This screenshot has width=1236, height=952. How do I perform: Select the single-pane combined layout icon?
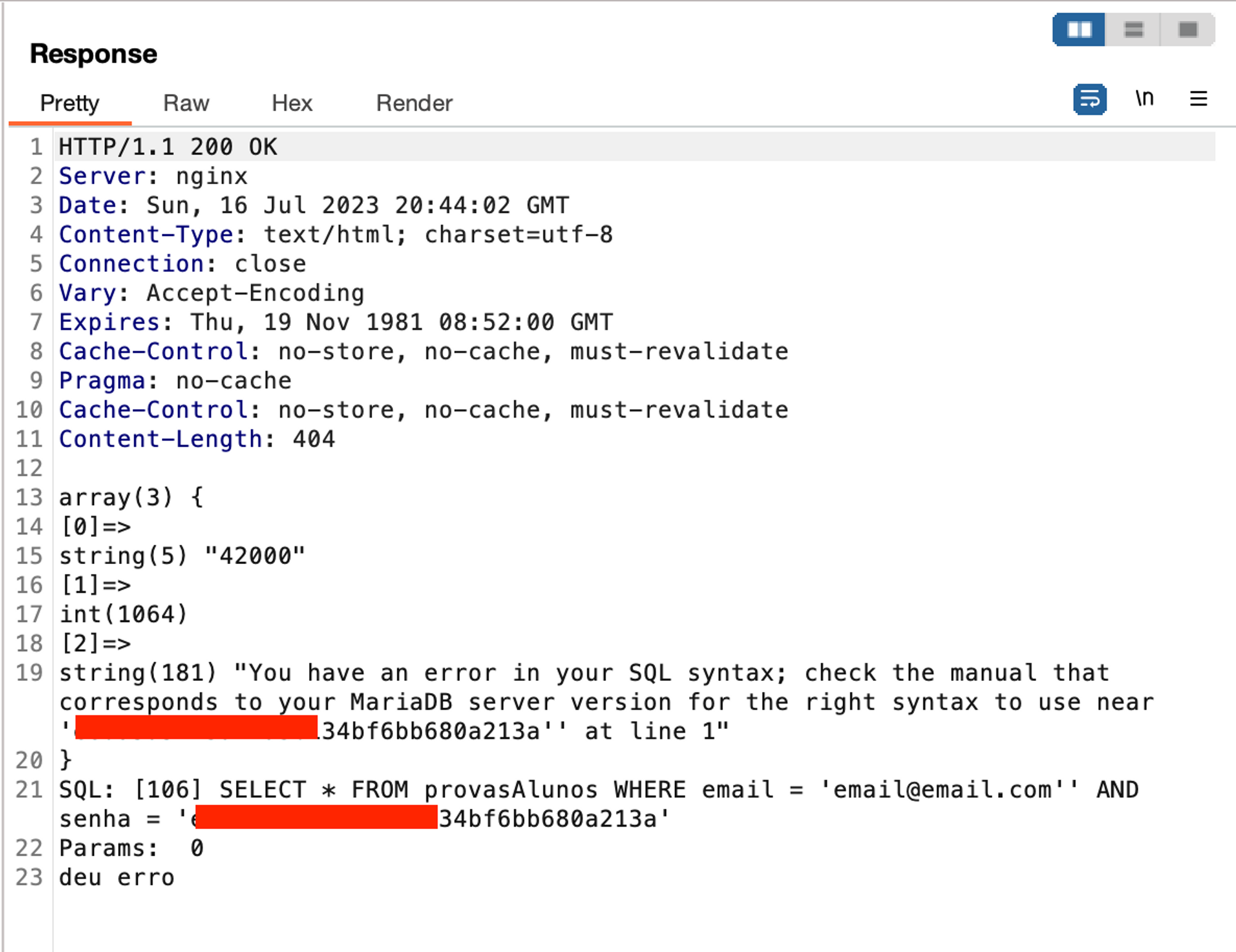tap(1187, 30)
